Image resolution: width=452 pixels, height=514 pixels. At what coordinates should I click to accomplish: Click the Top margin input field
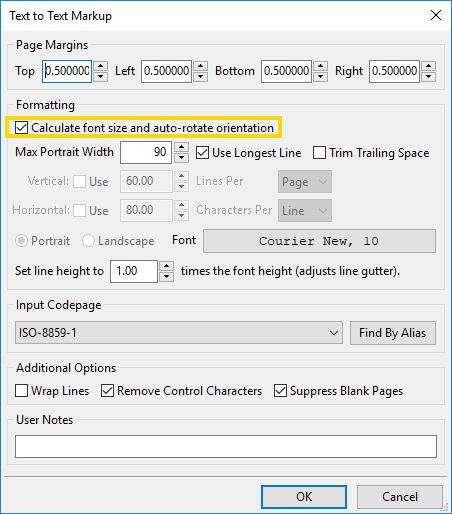pyautogui.click(x=67, y=71)
